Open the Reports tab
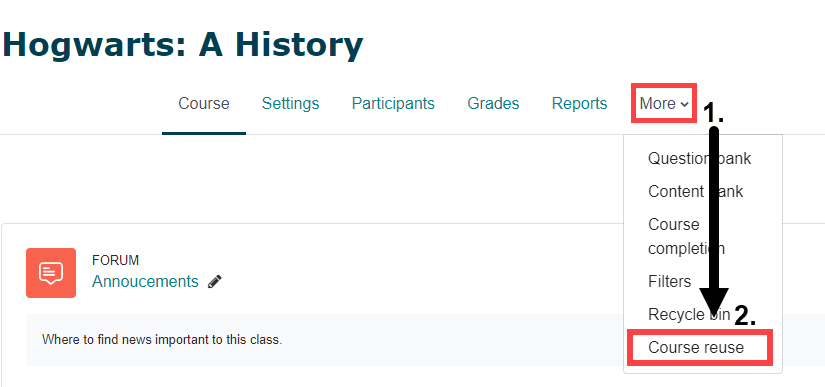 579,104
